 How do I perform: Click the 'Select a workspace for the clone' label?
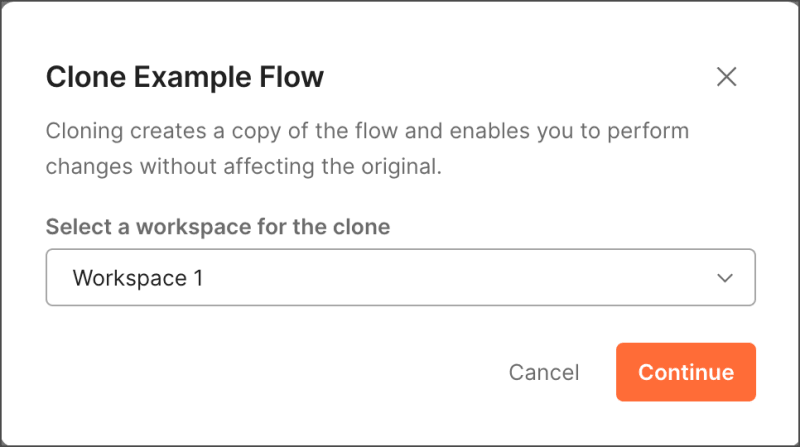(x=218, y=226)
